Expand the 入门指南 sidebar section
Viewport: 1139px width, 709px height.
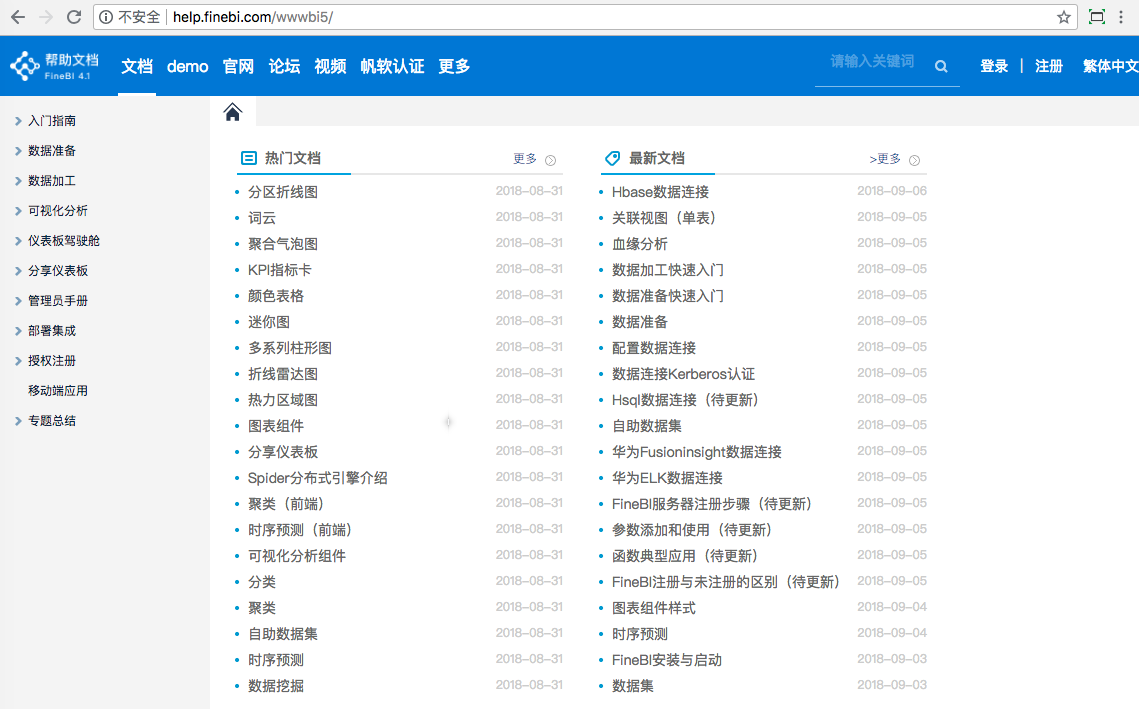point(51,121)
